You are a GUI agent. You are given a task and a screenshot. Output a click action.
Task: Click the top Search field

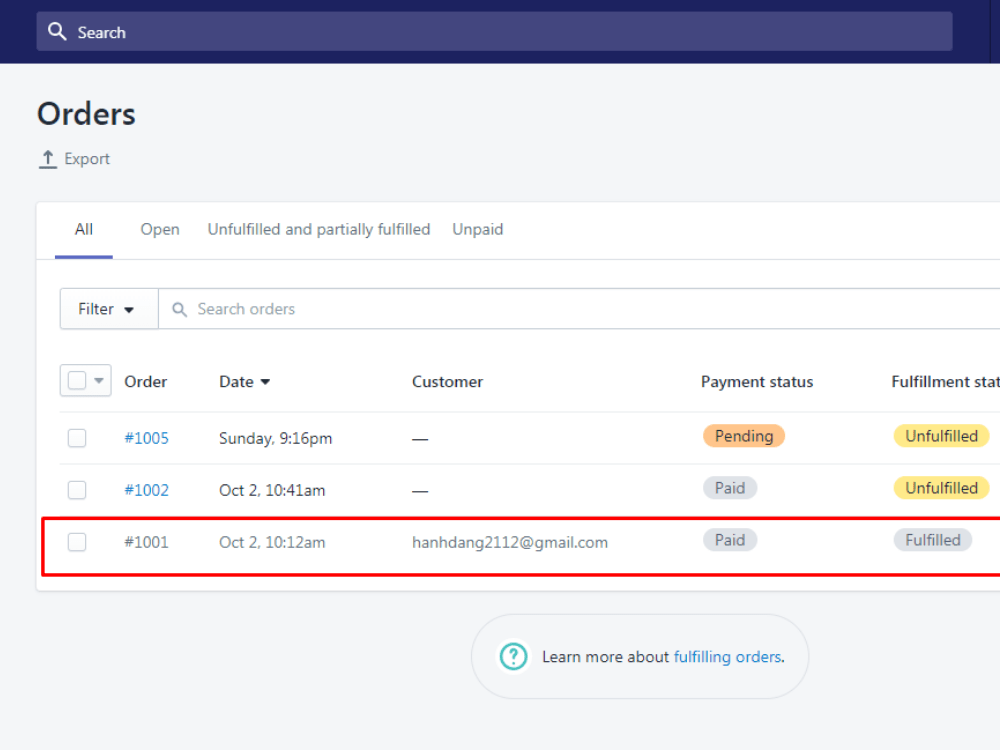coord(494,31)
